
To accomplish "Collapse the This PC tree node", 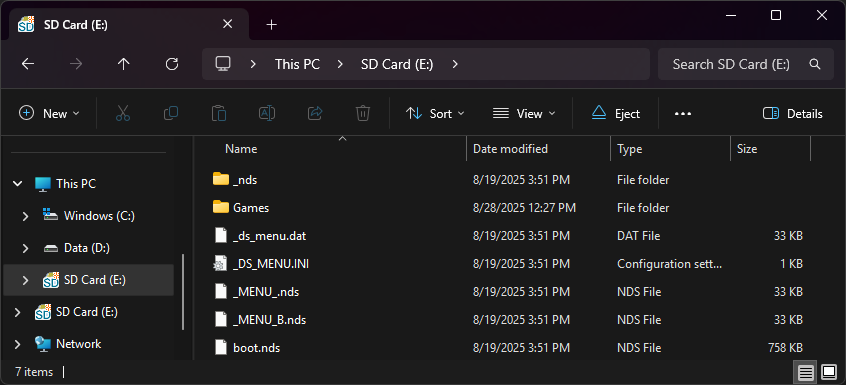I will pyautogui.click(x=18, y=184).
